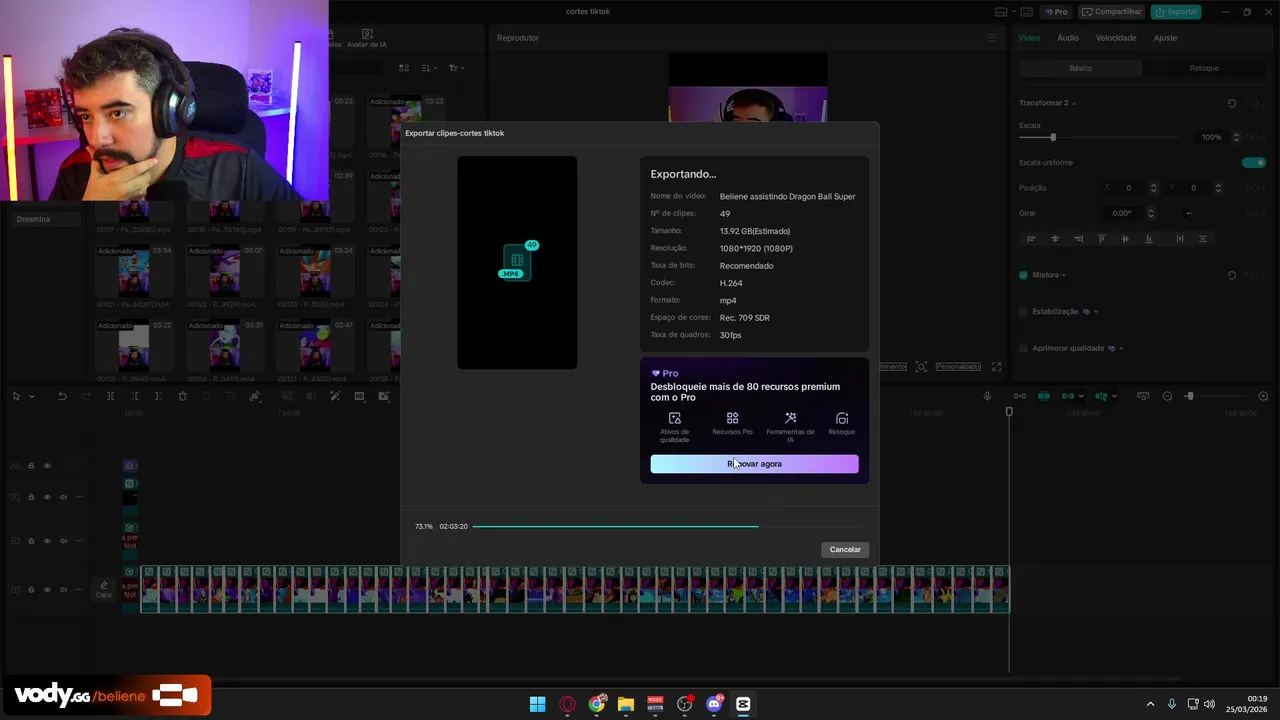Screen dimensions: 1280x720
Task: Select the Avatar de IA tab
Action: (x=367, y=39)
